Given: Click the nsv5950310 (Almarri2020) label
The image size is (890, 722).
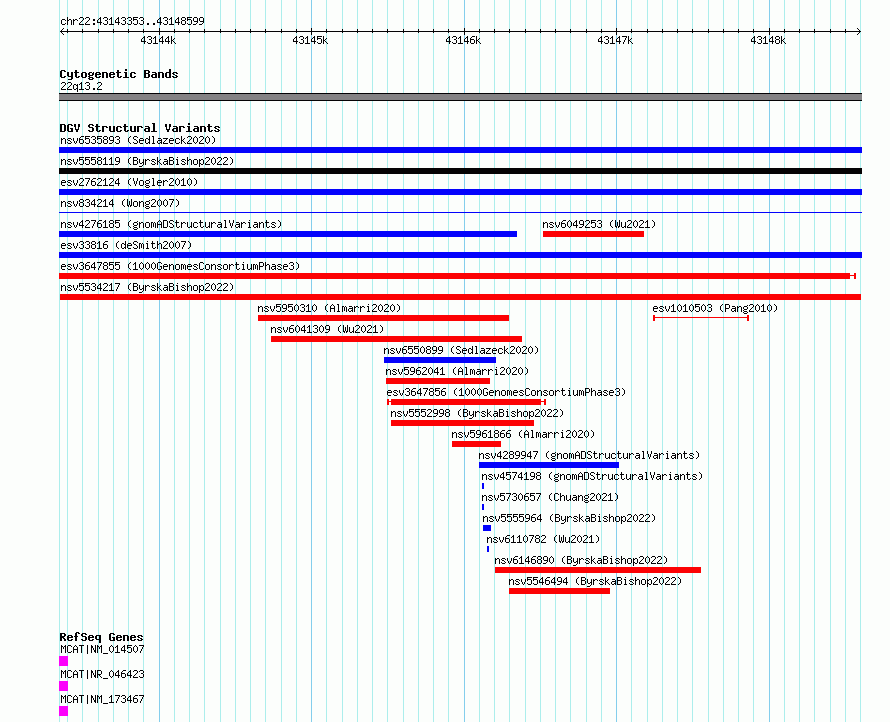Looking at the screenshot, I should (x=329, y=308).
